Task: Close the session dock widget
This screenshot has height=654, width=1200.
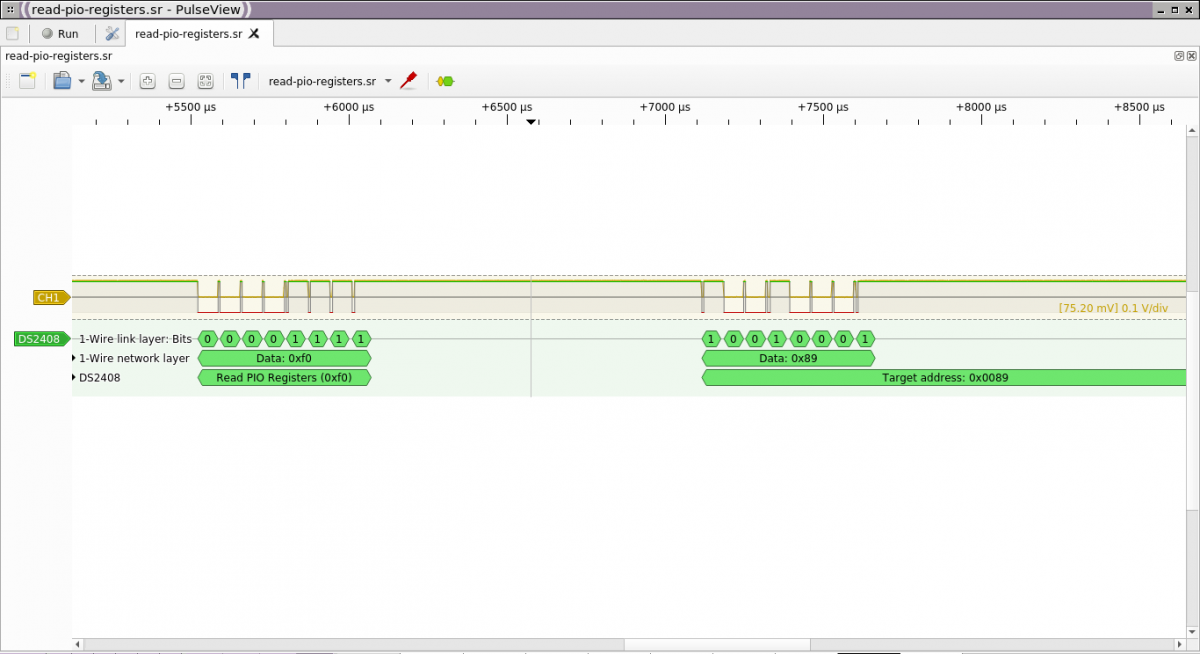Action: 1191,57
